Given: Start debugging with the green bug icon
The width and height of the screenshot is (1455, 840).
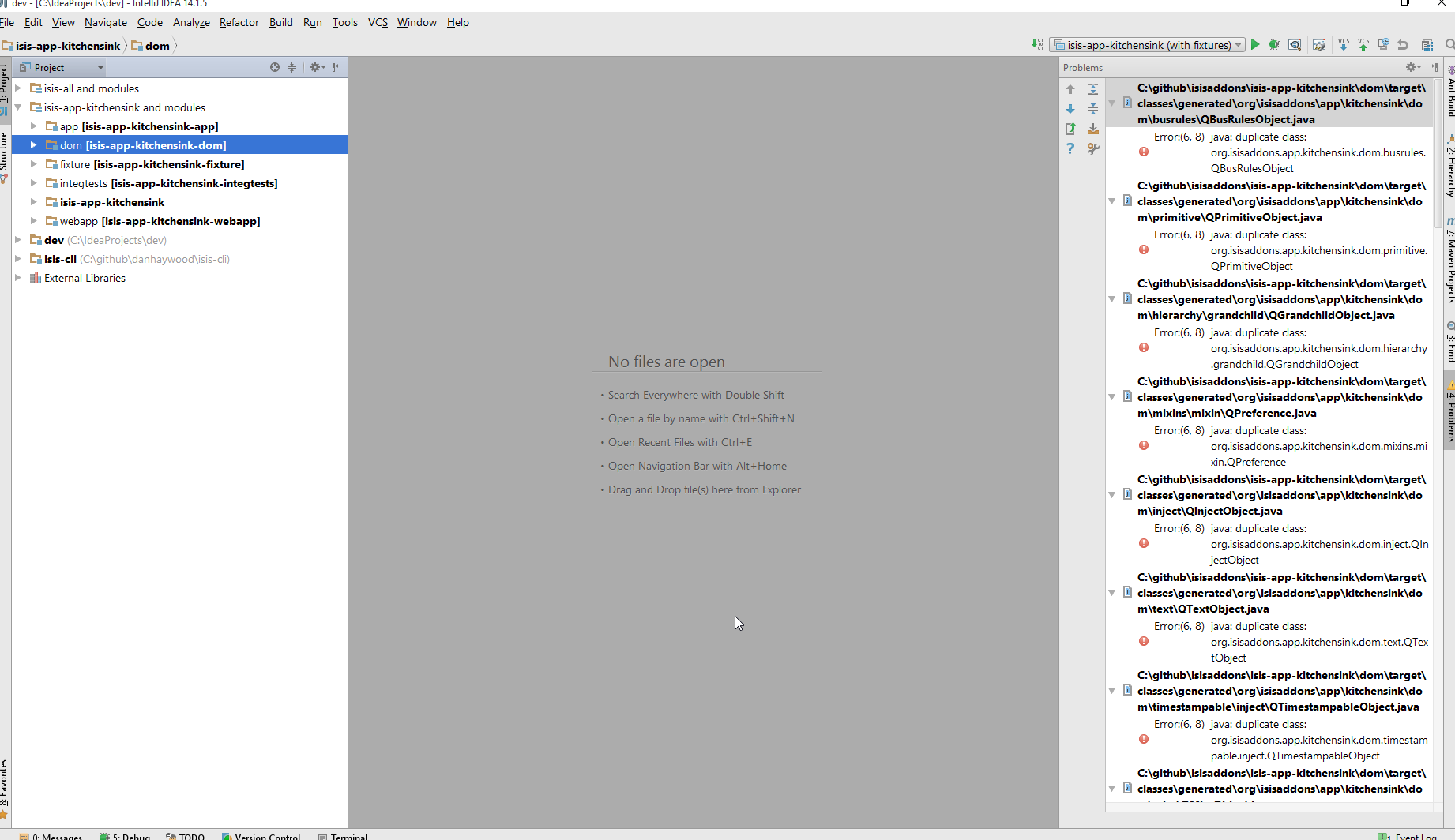Looking at the screenshot, I should tap(1274, 45).
